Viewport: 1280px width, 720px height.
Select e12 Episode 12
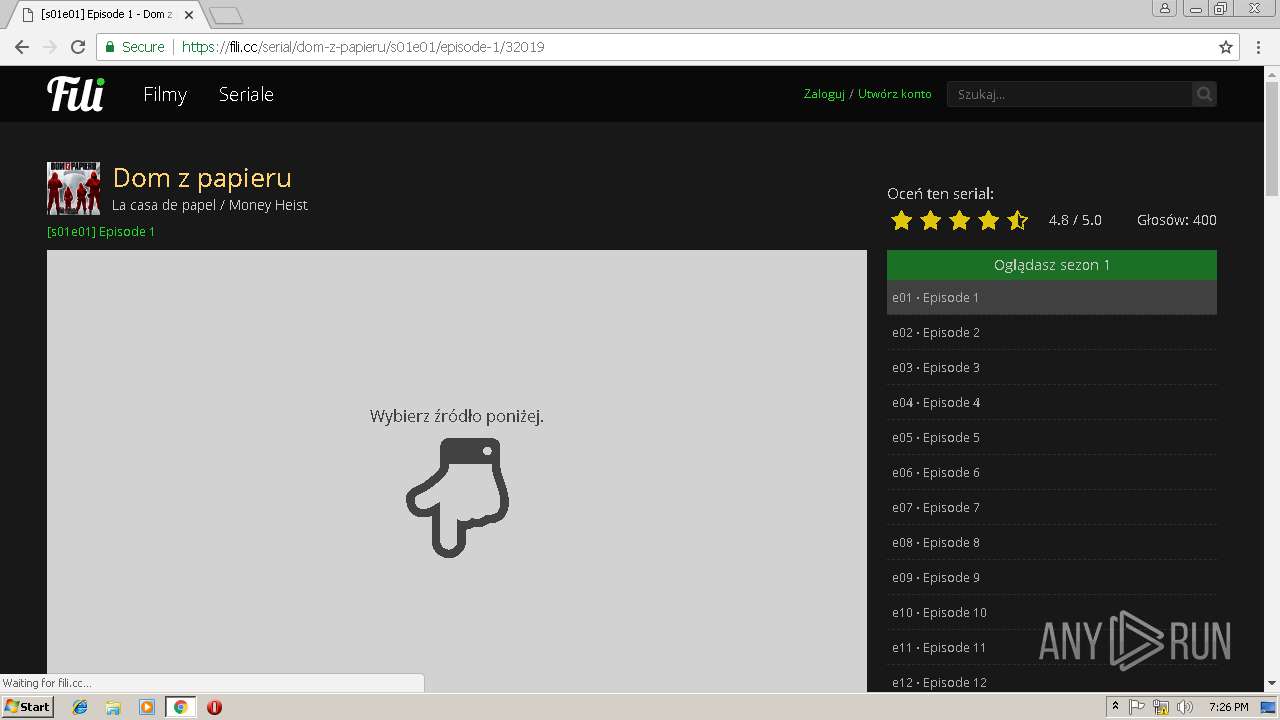[x=1052, y=680]
